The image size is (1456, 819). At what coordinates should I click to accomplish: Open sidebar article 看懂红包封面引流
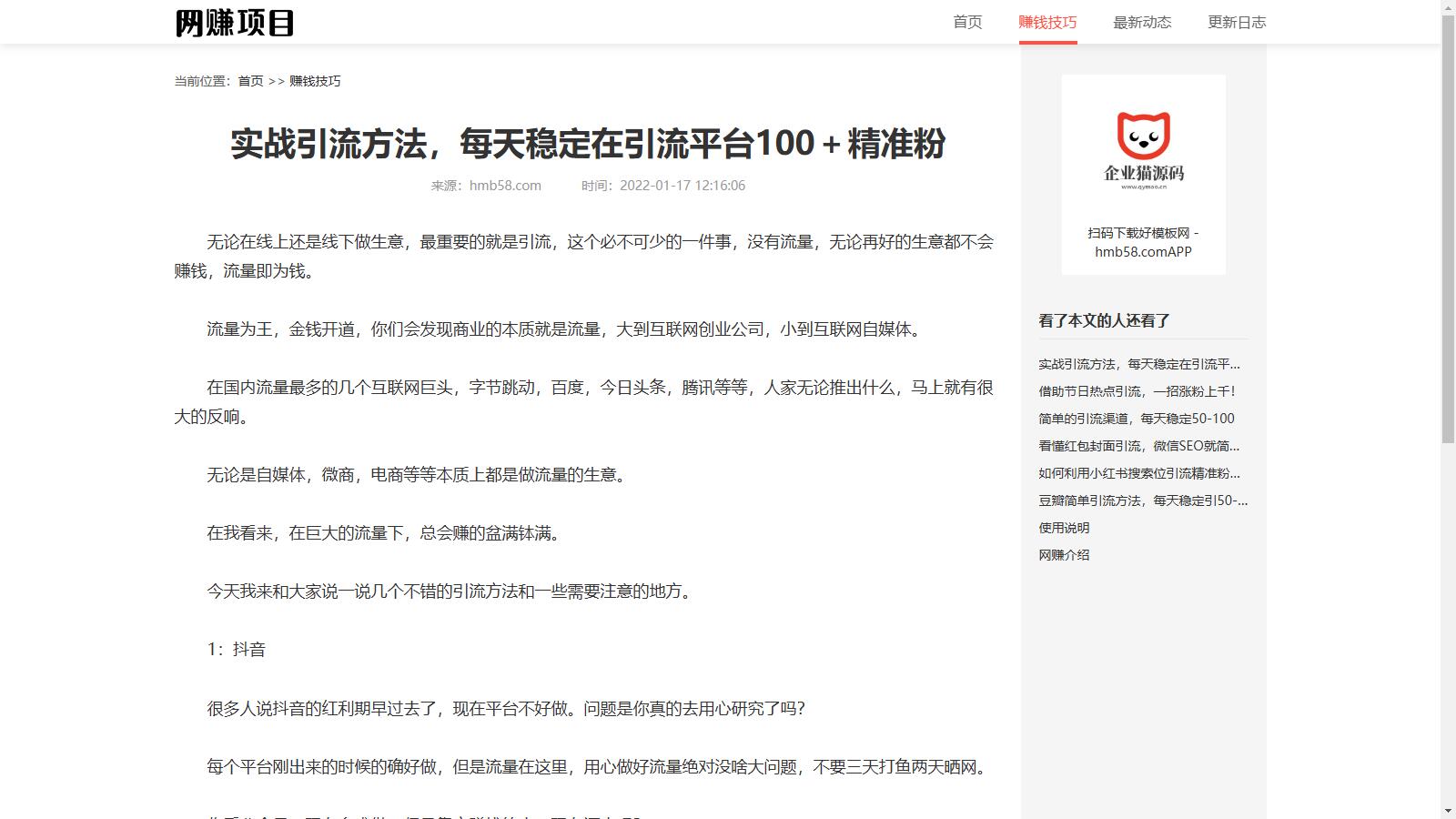pyautogui.click(x=1139, y=446)
